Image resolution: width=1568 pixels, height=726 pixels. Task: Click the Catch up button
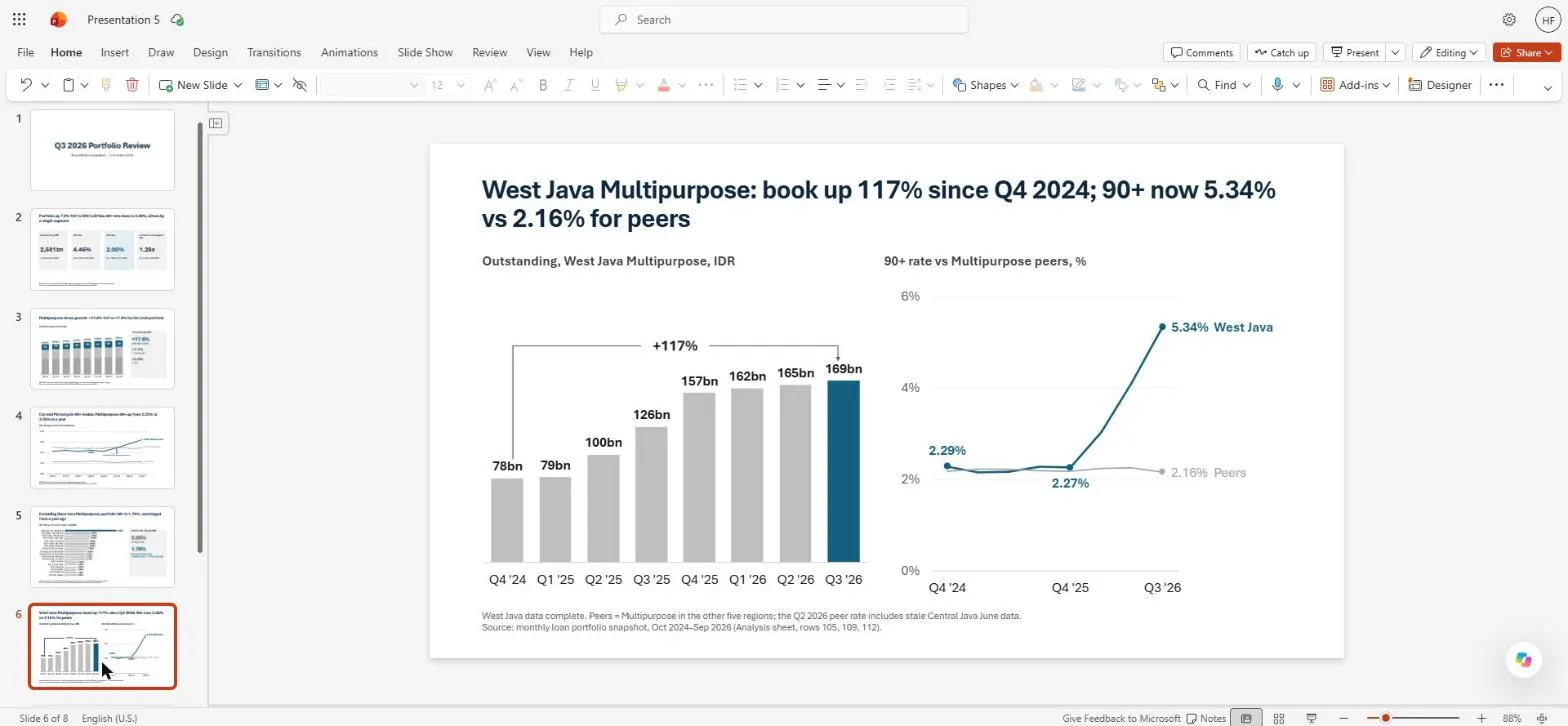[x=1281, y=52]
